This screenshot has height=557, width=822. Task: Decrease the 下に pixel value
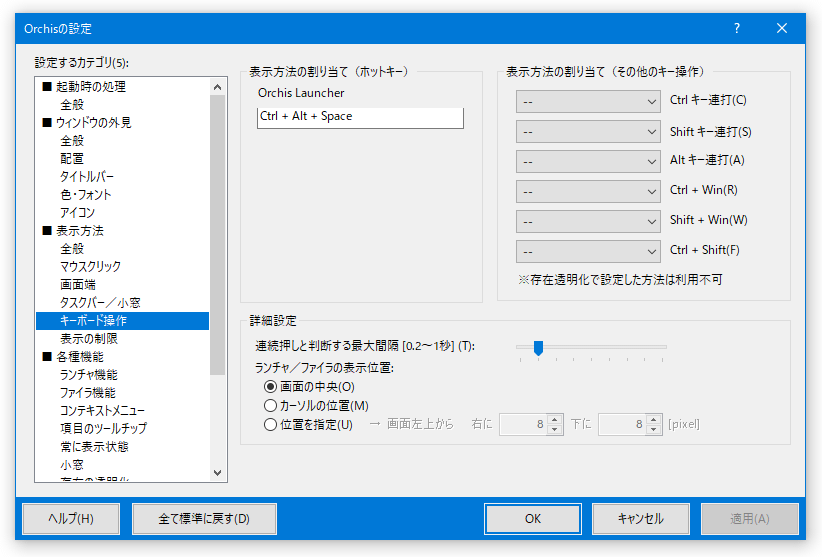653,429
